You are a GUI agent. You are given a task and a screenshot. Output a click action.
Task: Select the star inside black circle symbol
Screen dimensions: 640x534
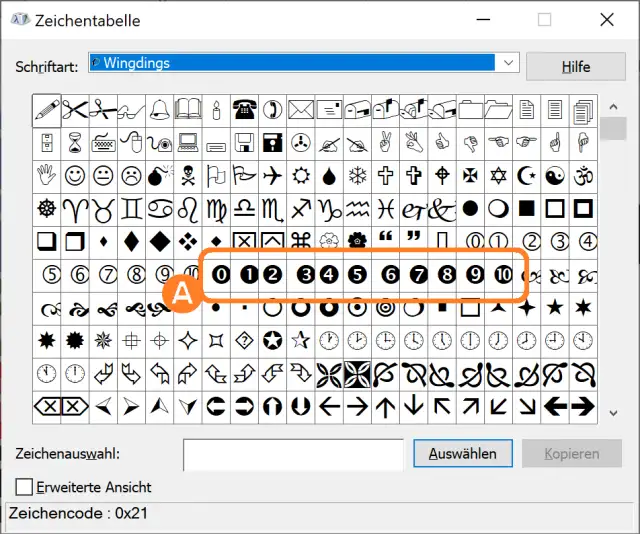tap(273, 341)
